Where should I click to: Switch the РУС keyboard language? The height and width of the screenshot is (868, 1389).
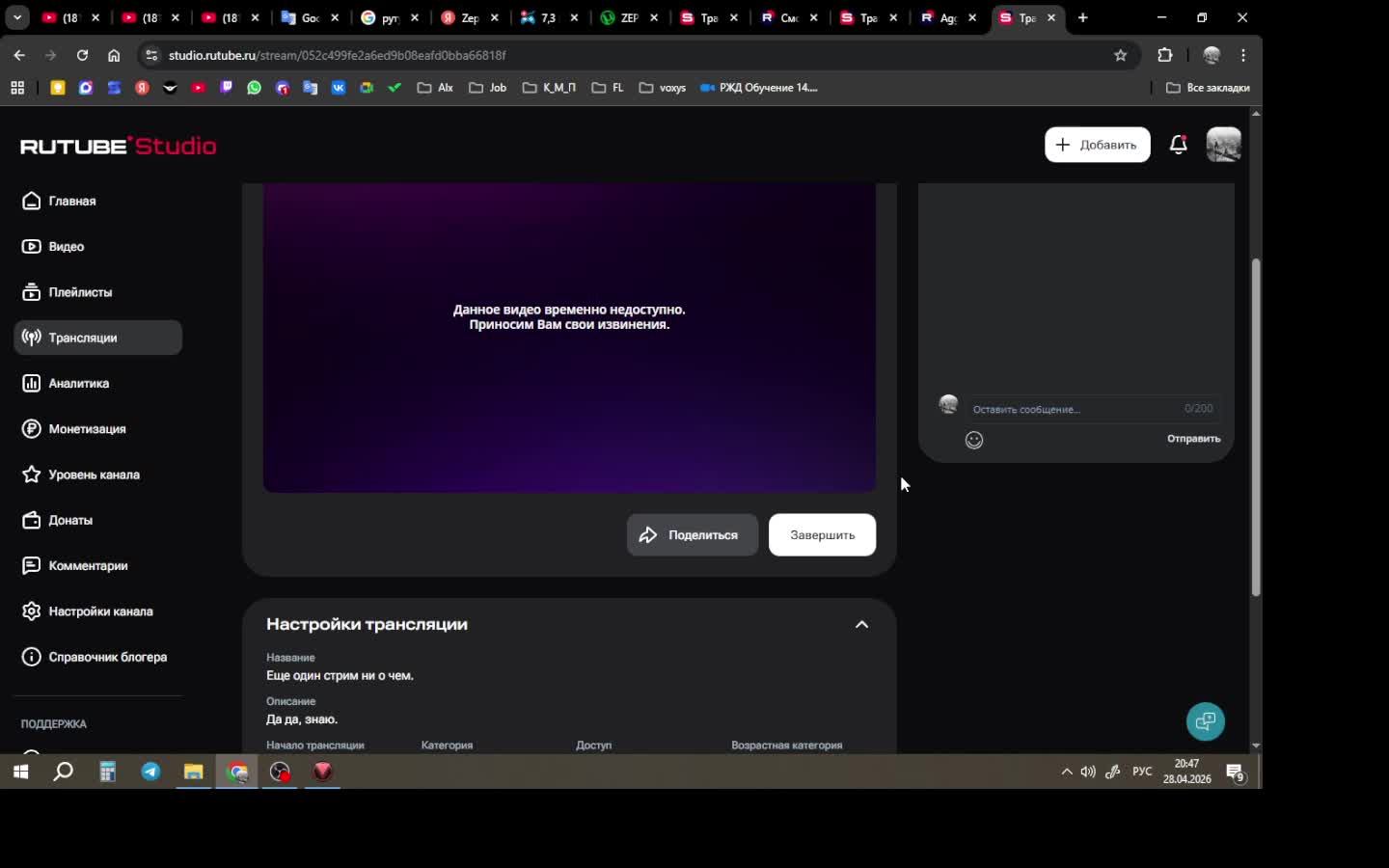(1142, 772)
